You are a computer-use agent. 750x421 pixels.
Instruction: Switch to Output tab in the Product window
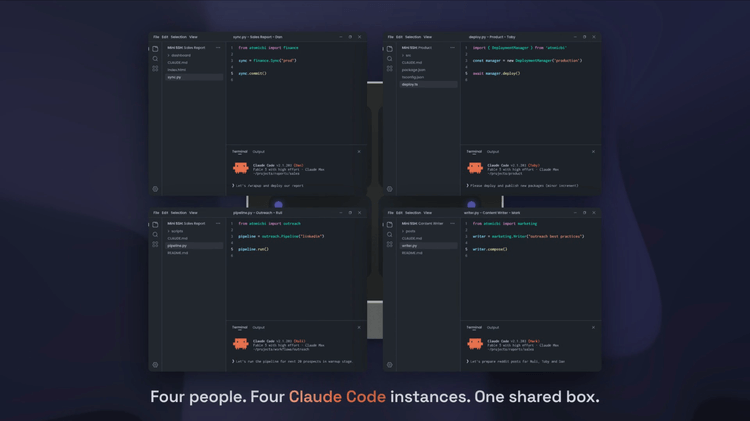click(x=493, y=152)
